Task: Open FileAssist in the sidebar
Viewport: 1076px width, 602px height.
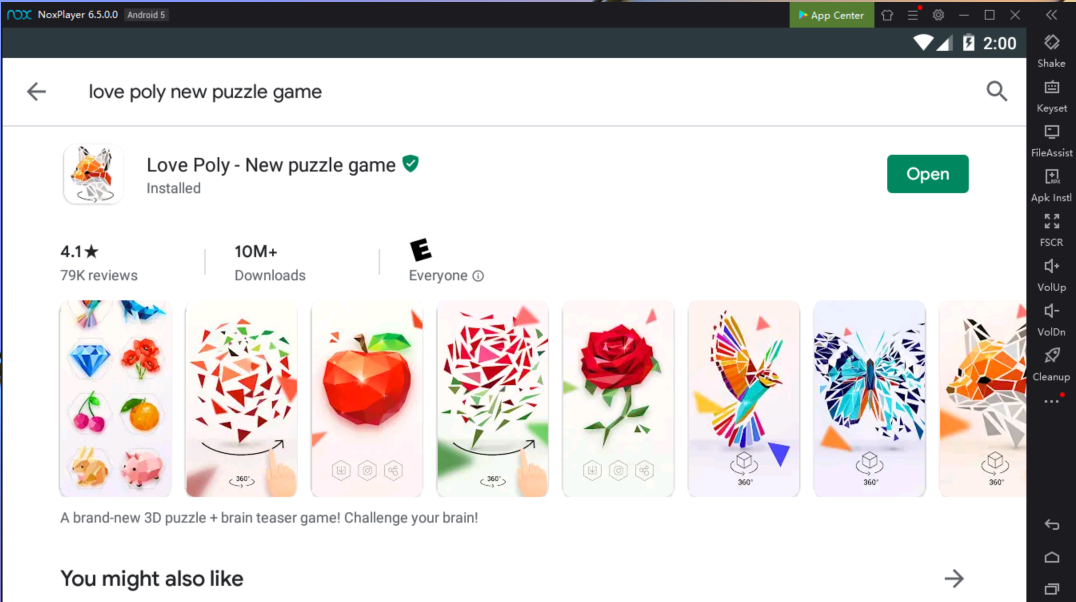Action: click(1051, 141)
